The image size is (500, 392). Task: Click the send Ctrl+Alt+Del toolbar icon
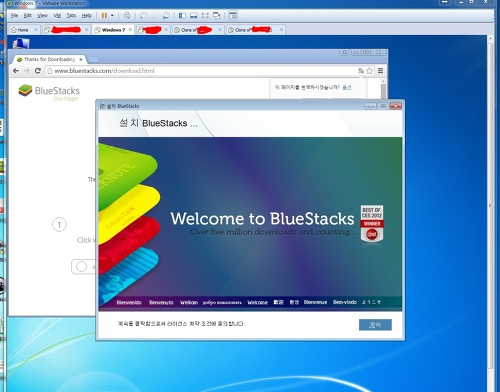tap(127, 16)
